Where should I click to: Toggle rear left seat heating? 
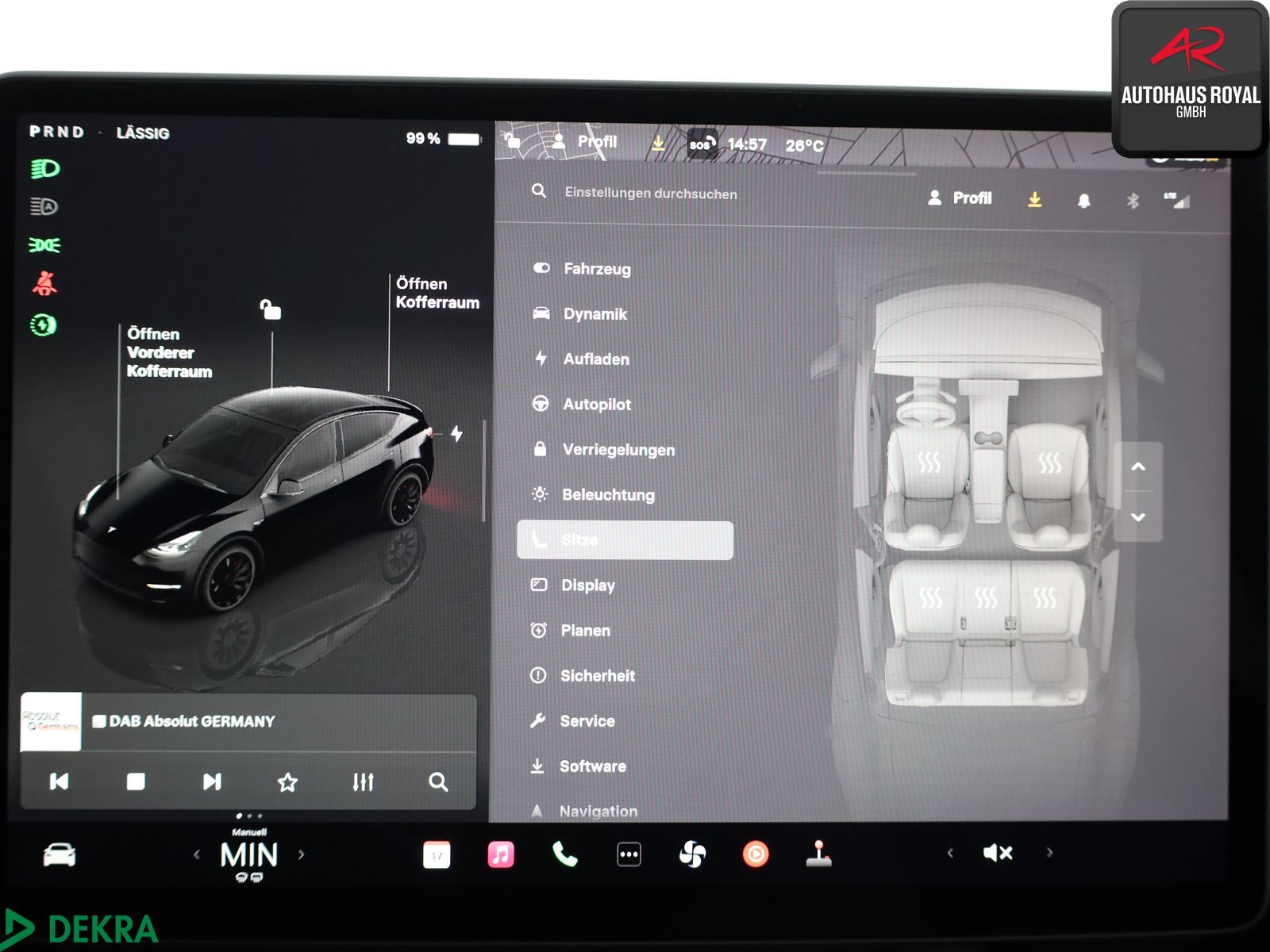pos(930,597)
